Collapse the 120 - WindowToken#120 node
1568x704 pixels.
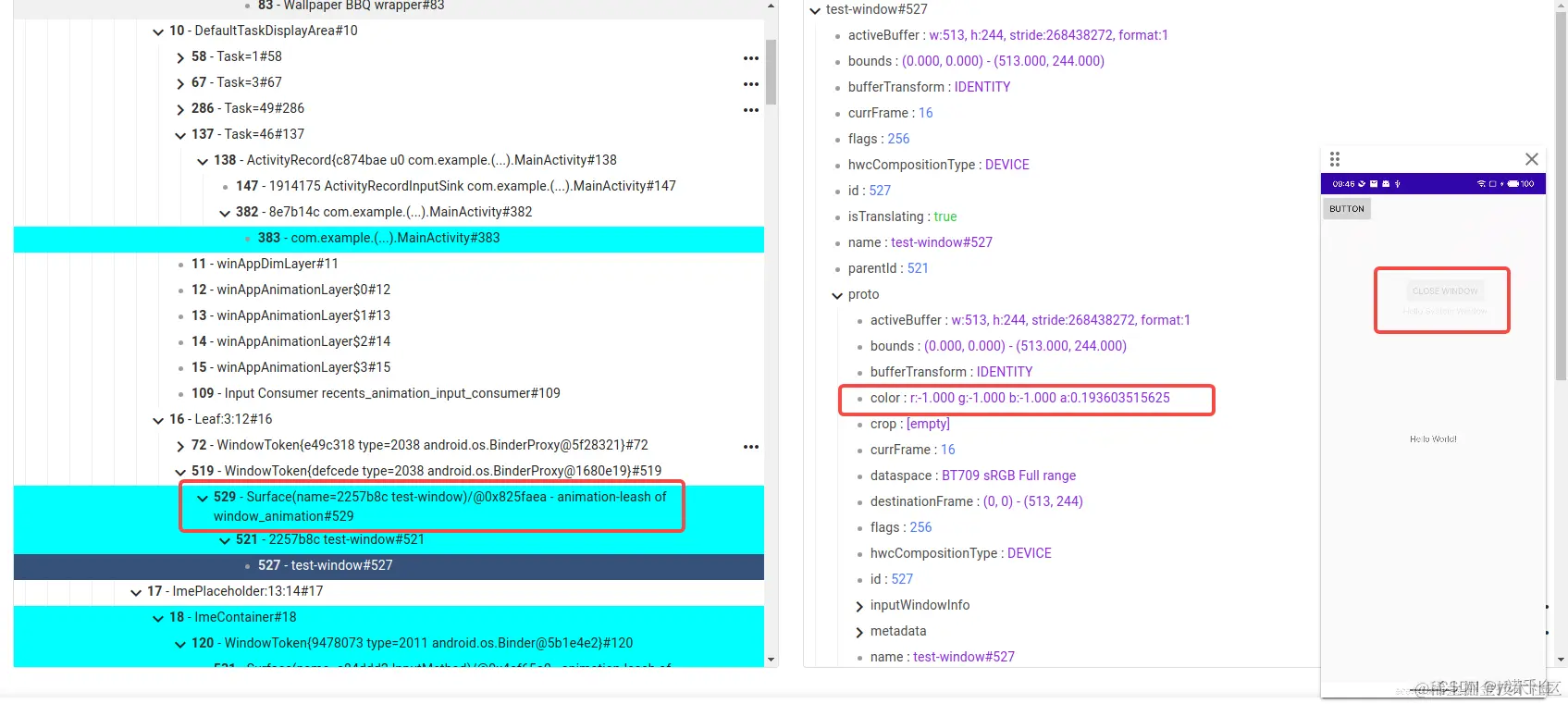pos(180,644)
